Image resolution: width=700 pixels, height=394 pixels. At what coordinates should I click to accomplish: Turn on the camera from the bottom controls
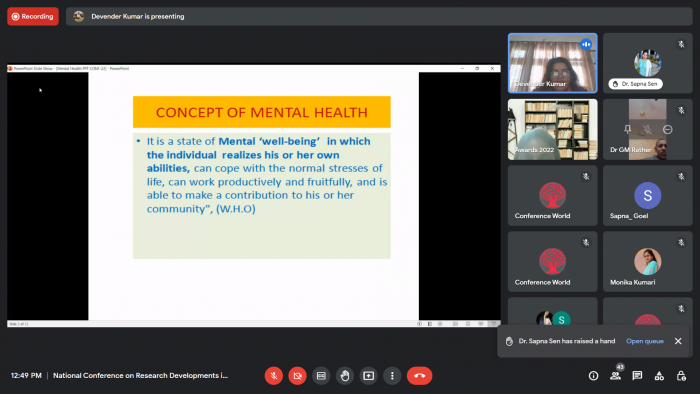click(297, 376)
